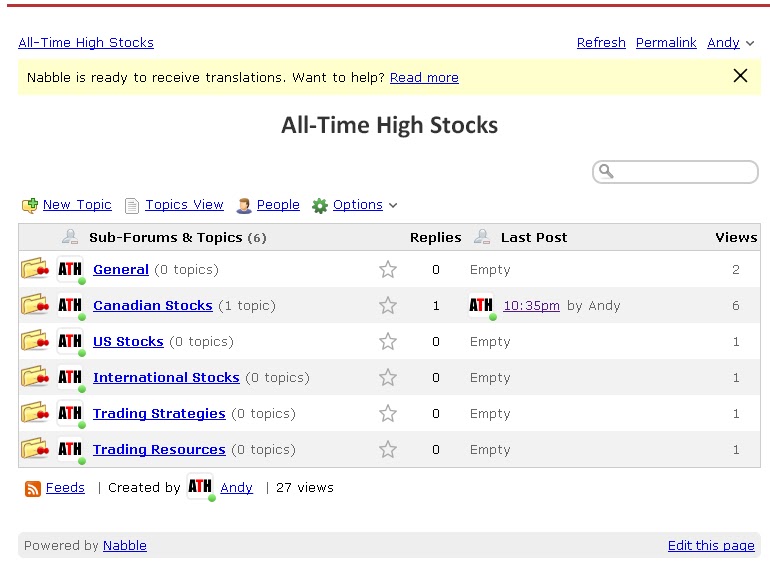Expand the Options dropdown arrow
770x561 pixels.
point(393,205)
